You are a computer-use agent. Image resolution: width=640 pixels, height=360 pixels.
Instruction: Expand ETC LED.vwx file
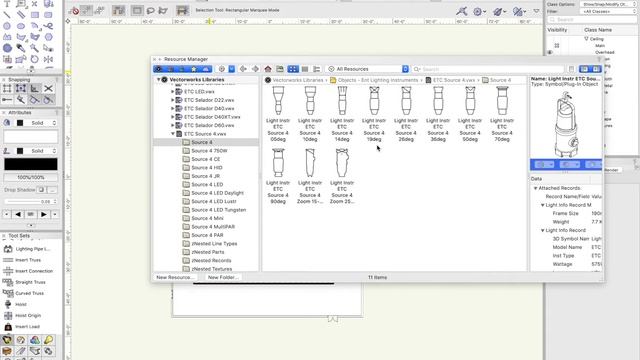[x=173, y=91]
